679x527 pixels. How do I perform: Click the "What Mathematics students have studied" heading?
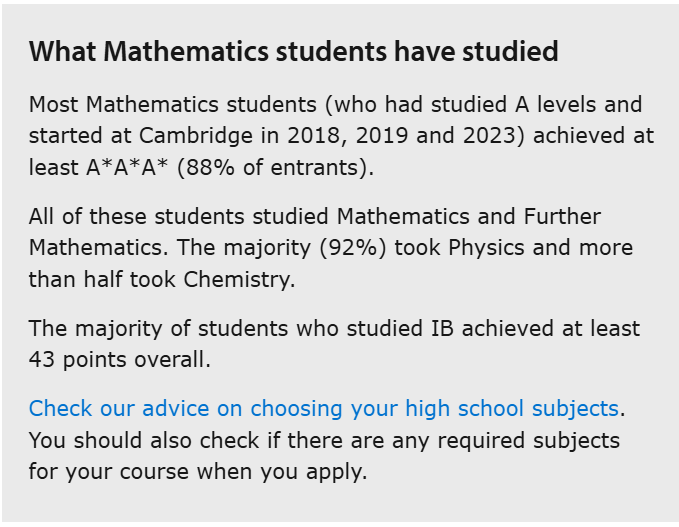[293, 52]
